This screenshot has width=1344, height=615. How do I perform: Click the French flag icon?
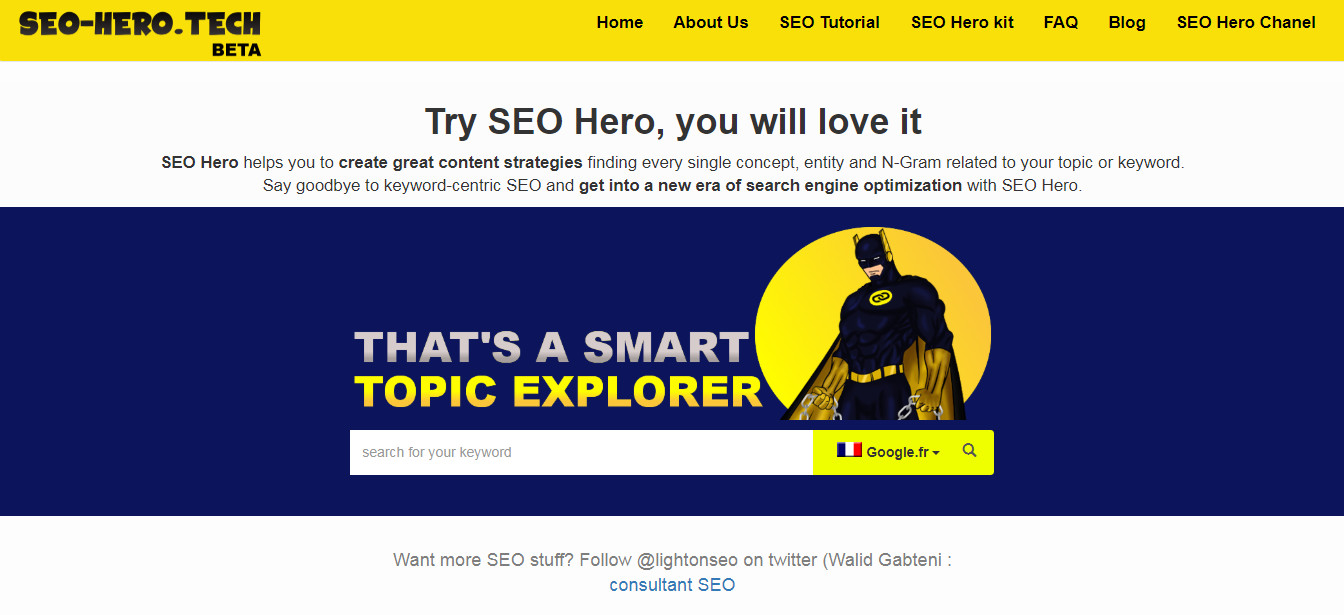coord(849,451)
